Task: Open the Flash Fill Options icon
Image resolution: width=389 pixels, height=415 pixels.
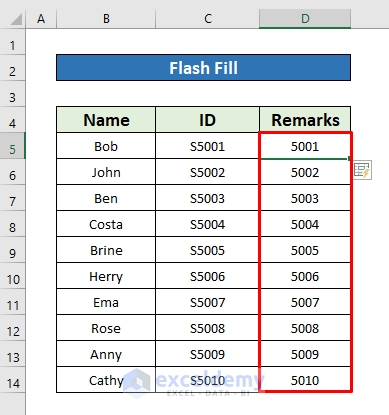Action: tap(363, 170)
